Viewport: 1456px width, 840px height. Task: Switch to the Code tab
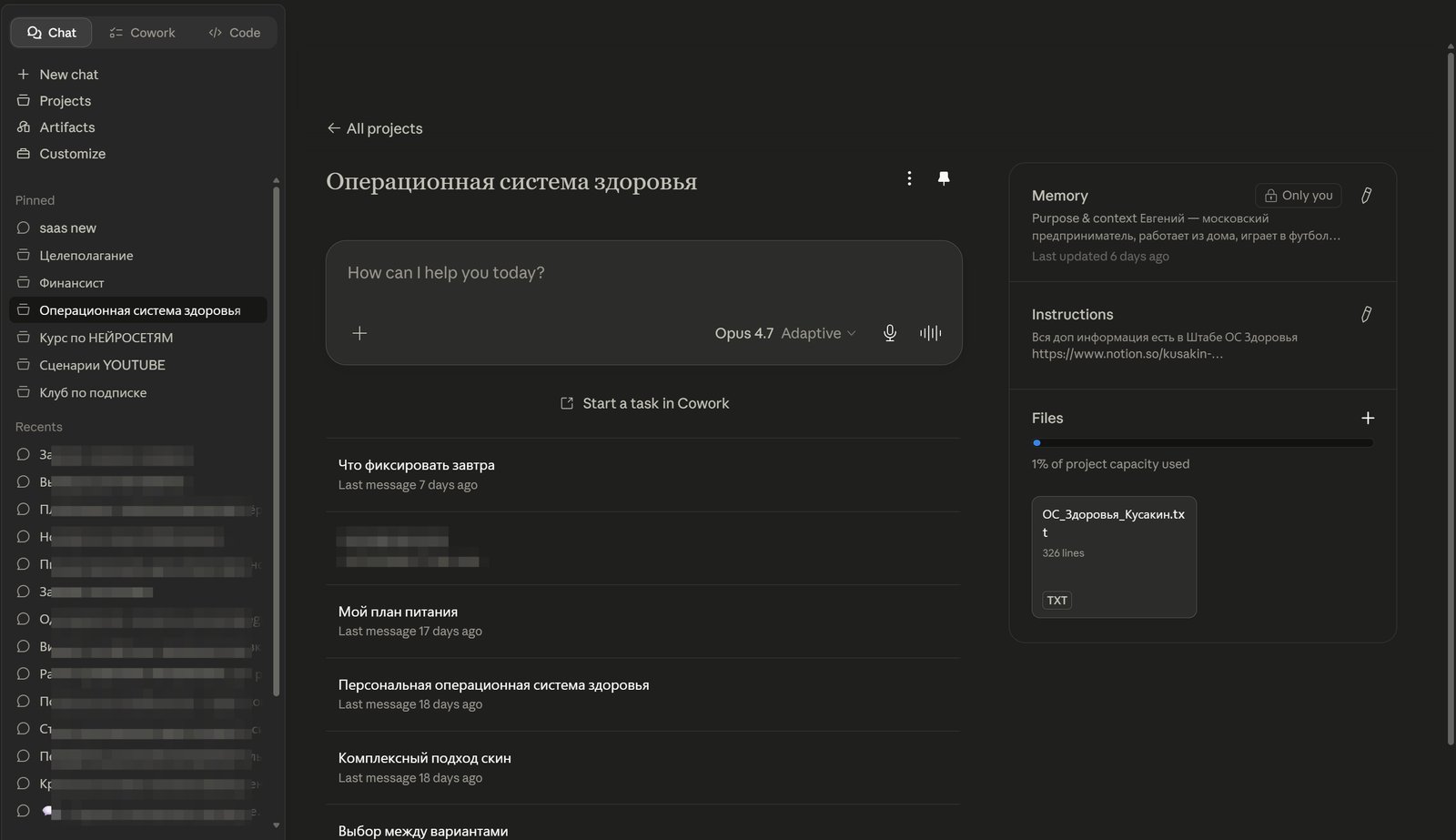click(235, 33)
